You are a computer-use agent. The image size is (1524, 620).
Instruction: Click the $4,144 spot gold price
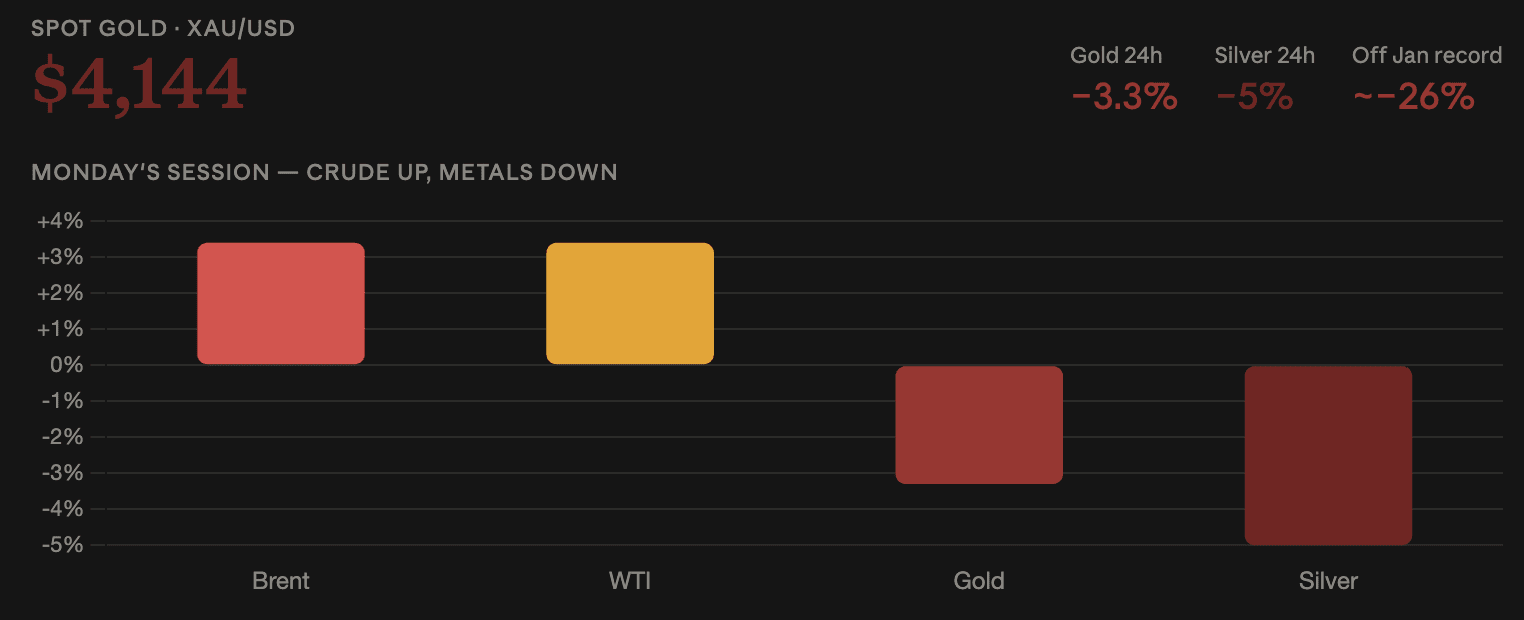click(139, 84)
